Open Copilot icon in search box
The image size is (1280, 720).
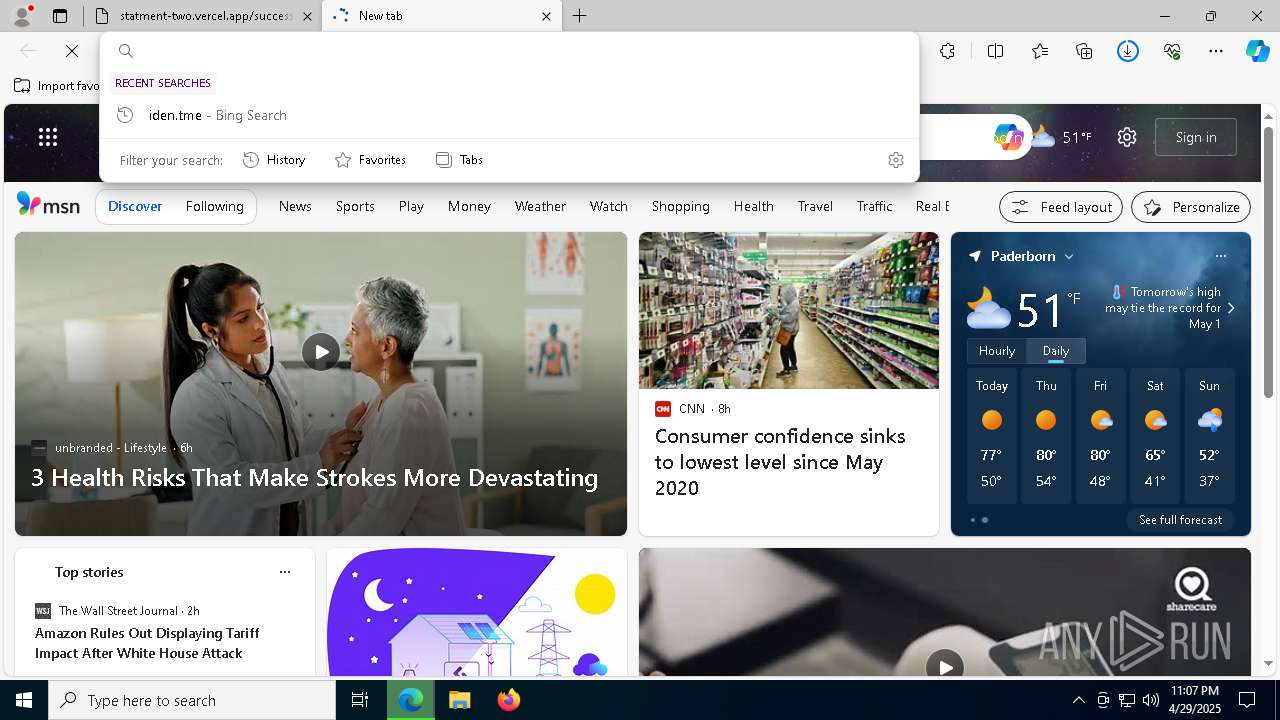[1008, 137]
